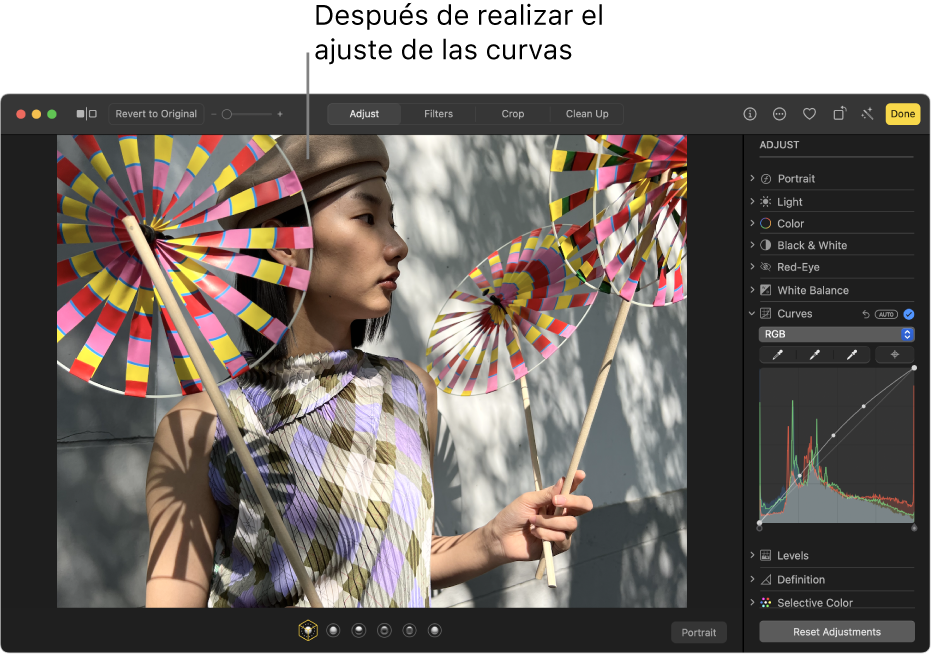The height and width of the screenshot is (654, 934).
Task: Click the Rotate icon in the toolbar
Action: 840,114
